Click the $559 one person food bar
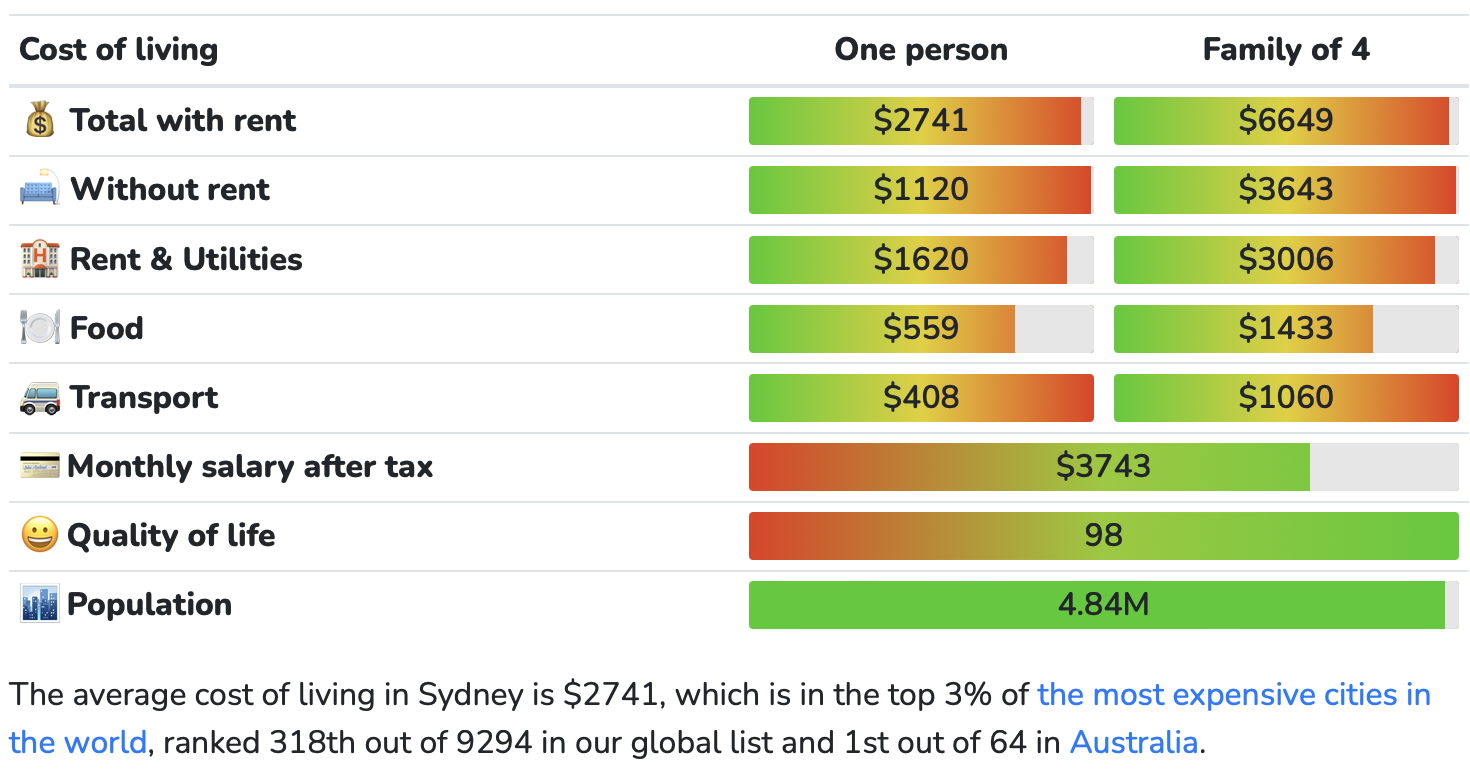This screenshot has height=780, width=1470. [920, 328]
